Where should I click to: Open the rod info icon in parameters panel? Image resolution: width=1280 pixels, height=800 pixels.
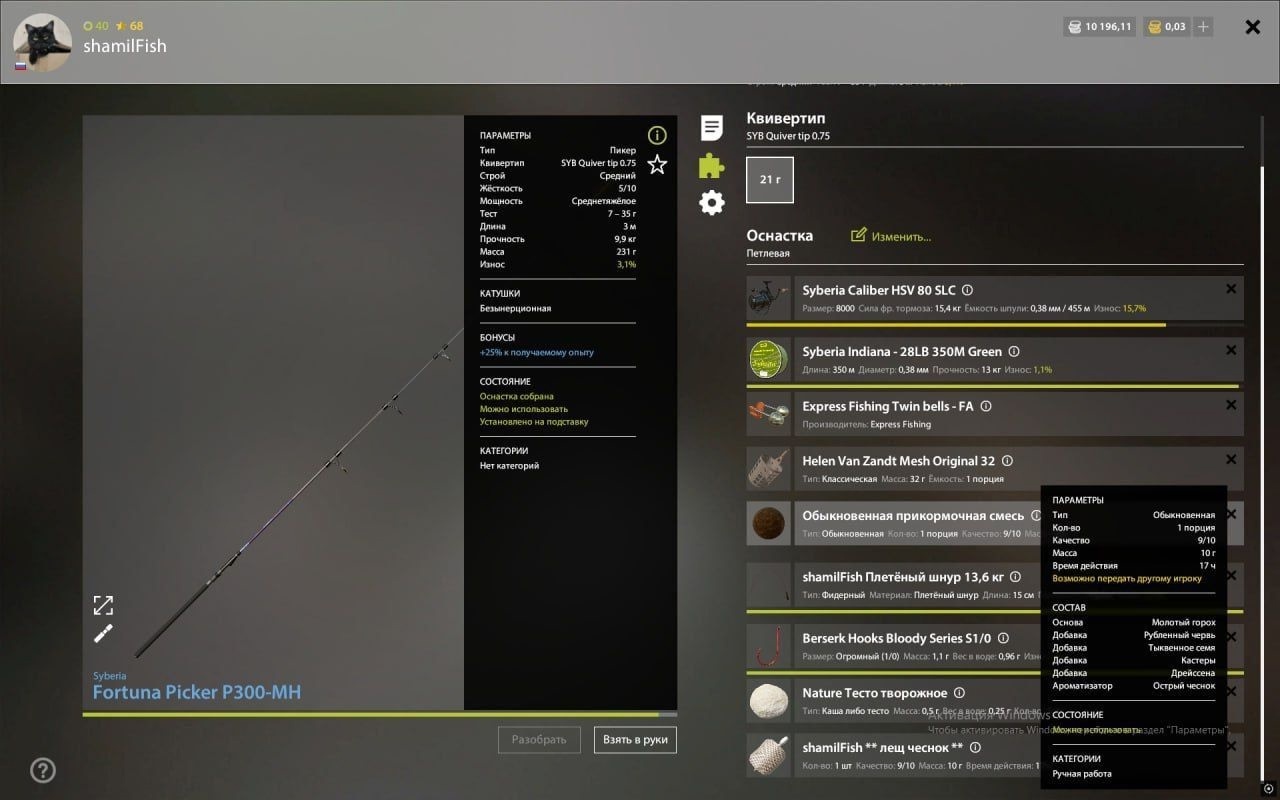point(657,135)
